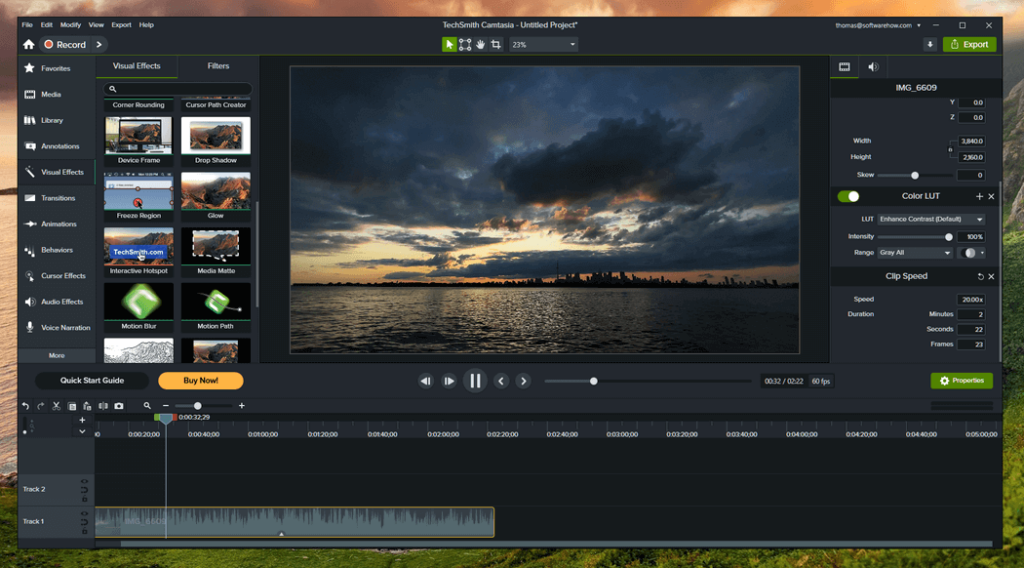The image size is (1024, 568).
Task: Click the timeline zoom slider handle
Action: [197, 406]
